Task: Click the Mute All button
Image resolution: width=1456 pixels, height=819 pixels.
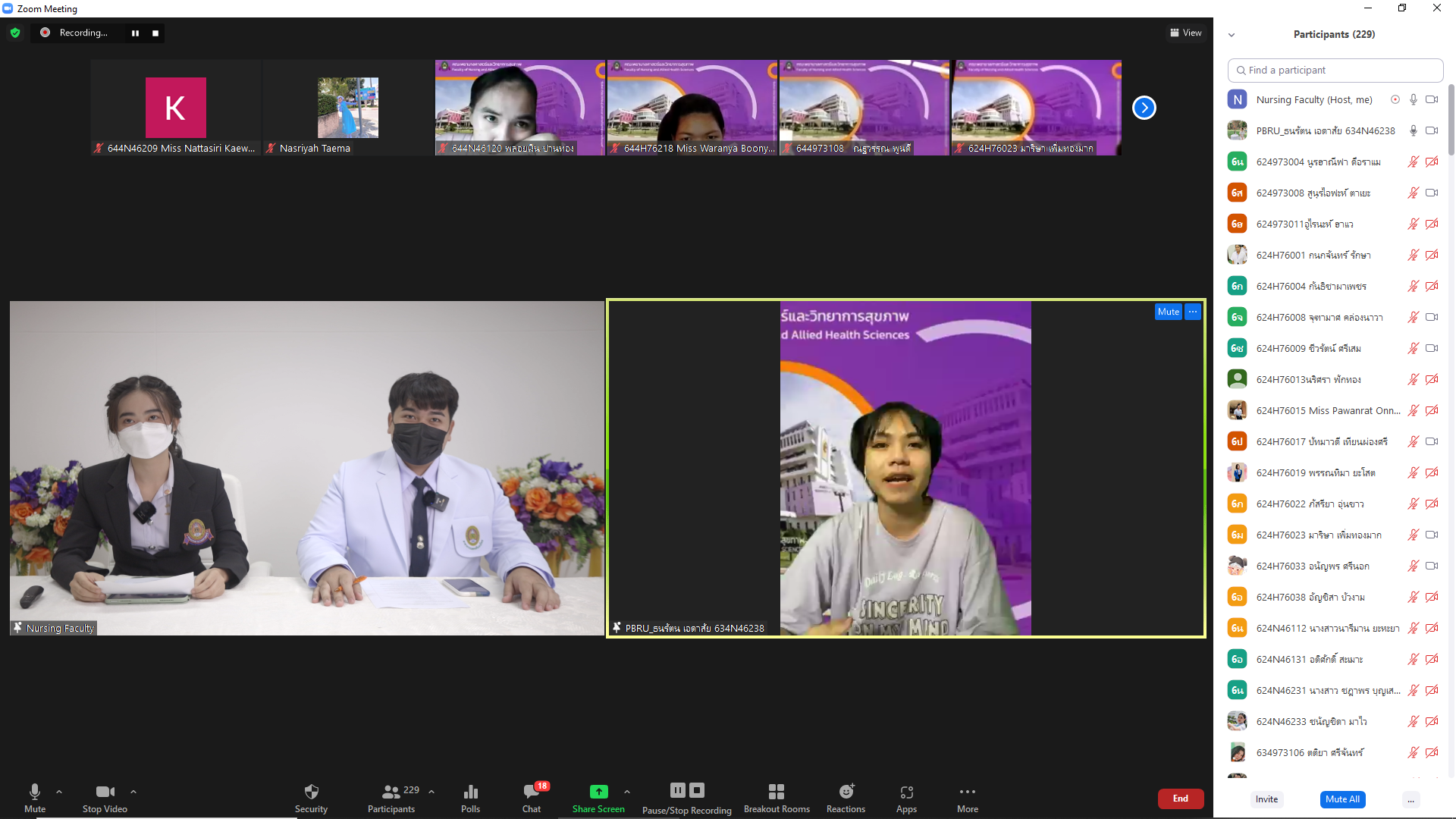Action: click(x=1342, y=799)
